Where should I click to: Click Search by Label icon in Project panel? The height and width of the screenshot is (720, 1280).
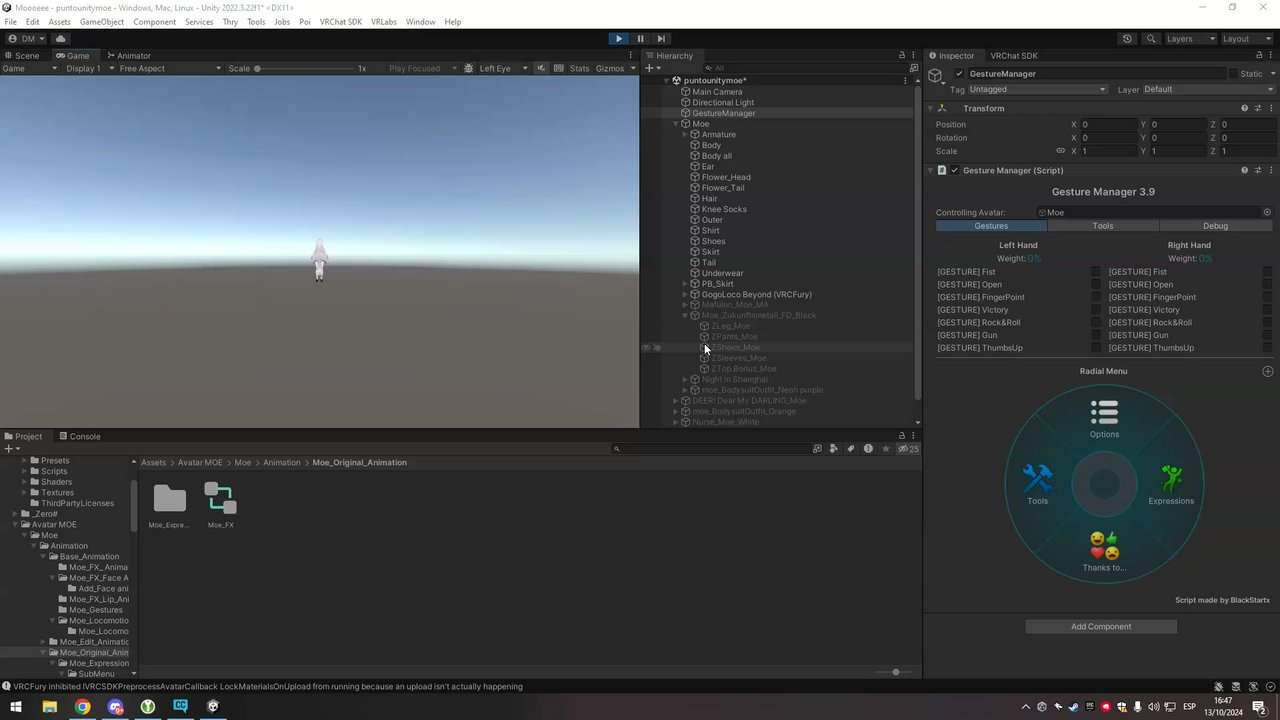[851, 449]
